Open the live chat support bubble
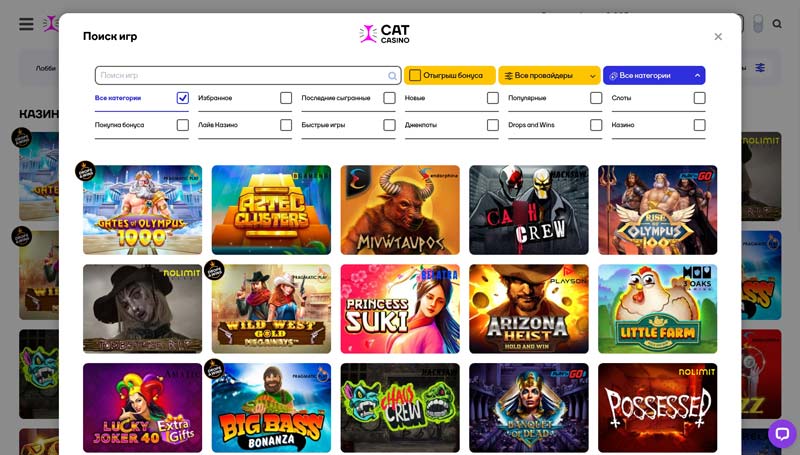This screenshot has width=800, height=455. coord(781,434)
